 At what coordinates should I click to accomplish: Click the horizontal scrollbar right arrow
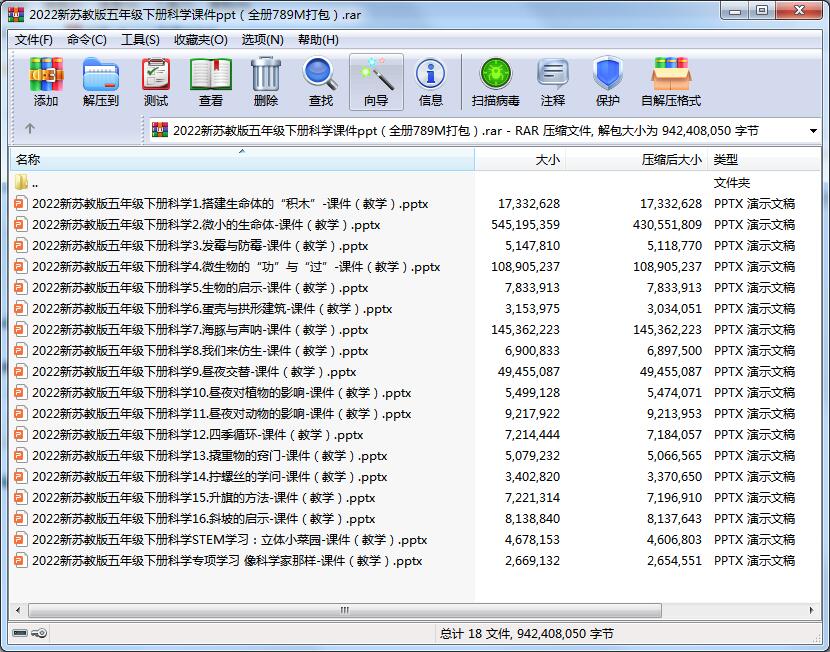click(x=811, y=610)
